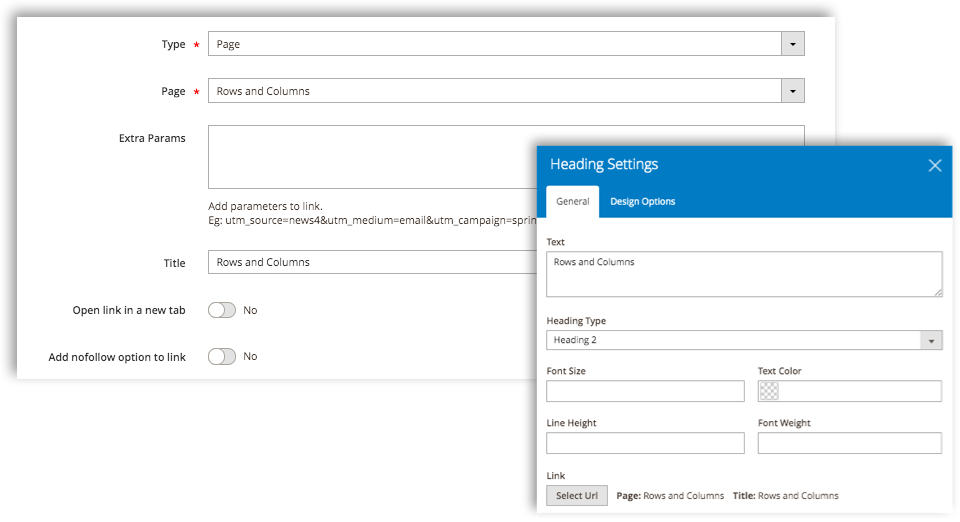960x522 pixels.
Task: Switch to the Design Options tab
Action: pyautogui.click(x=642, y=201)
